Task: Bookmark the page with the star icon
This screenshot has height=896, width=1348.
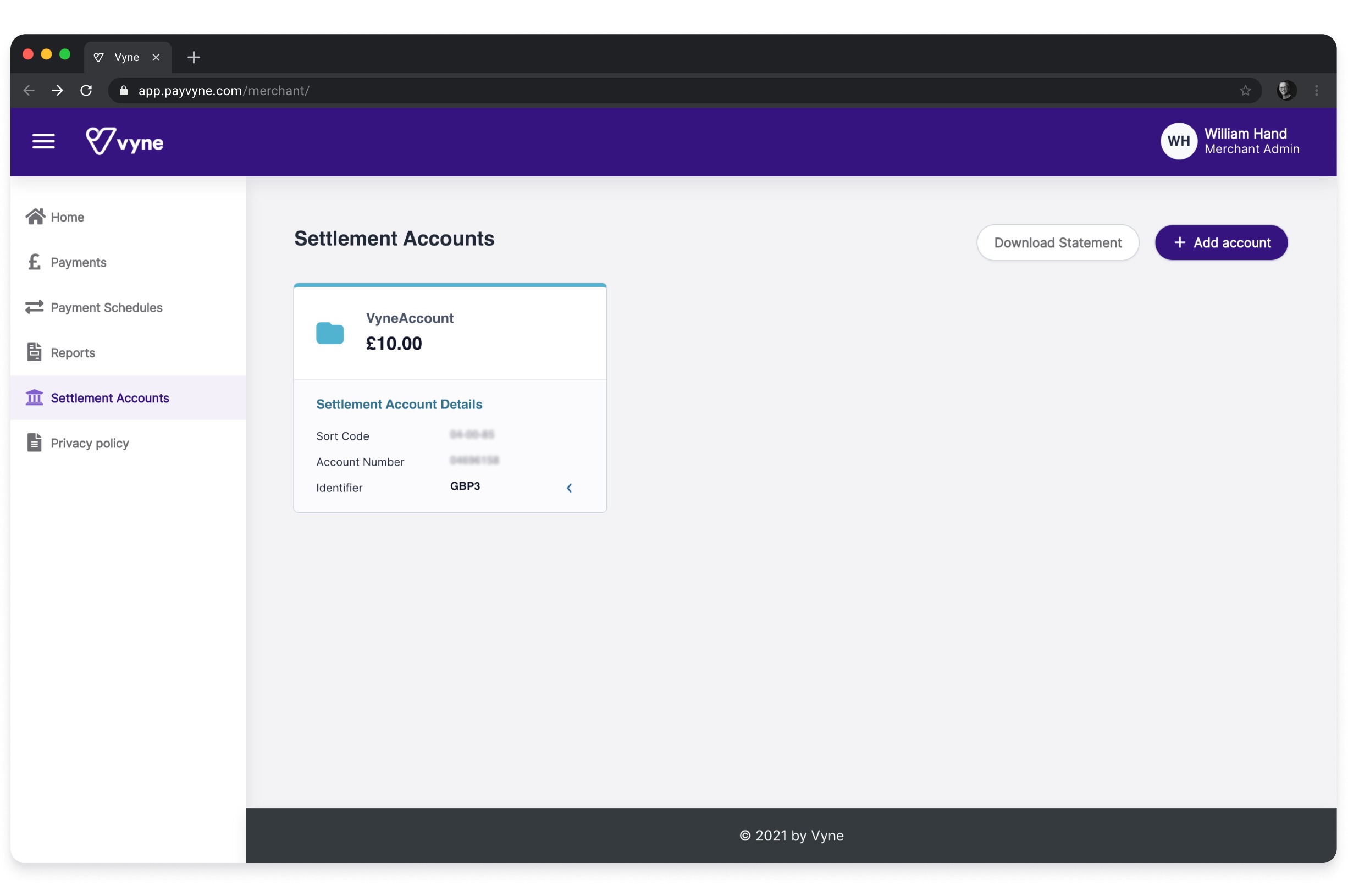Action: click(1245, 90)
